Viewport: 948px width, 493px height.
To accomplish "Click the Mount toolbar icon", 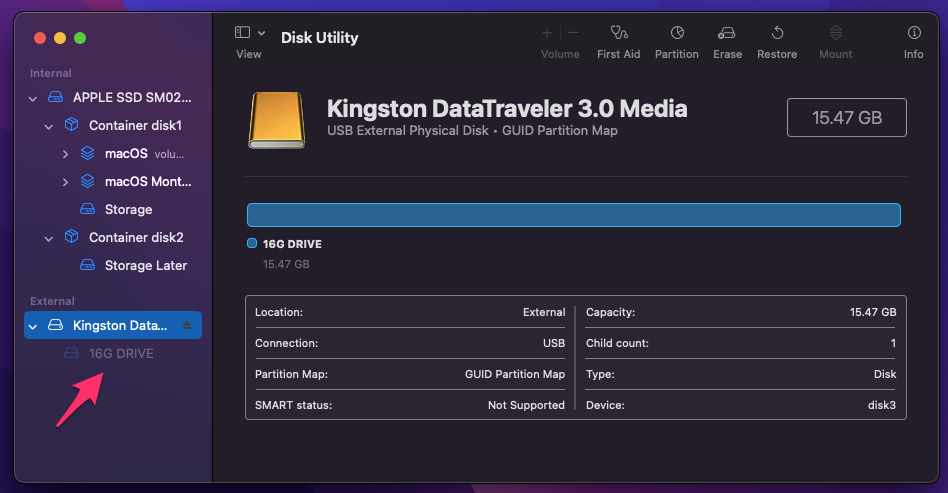I will (836, 33).
